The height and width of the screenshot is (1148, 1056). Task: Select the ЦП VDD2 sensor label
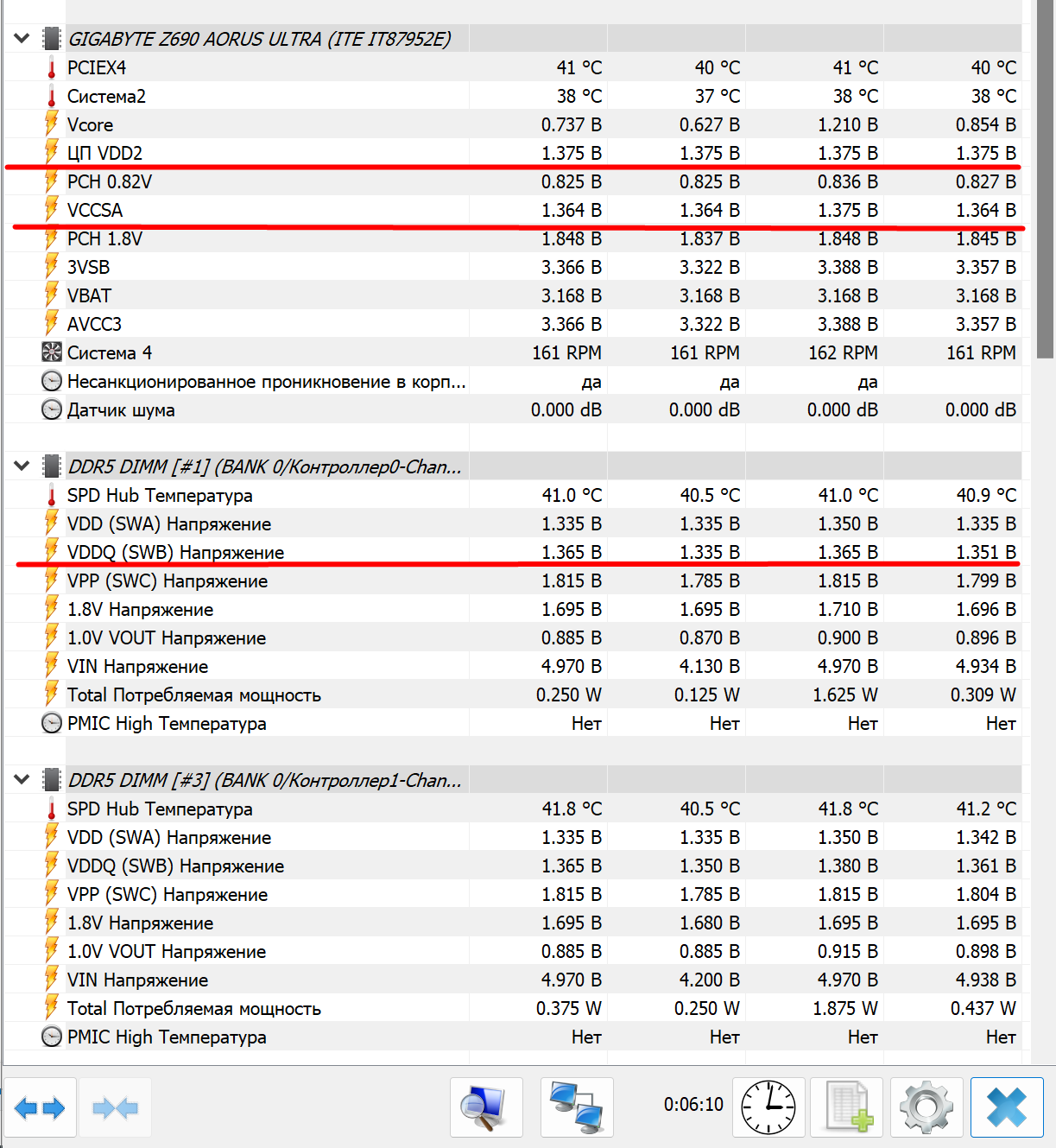(x=104, y=153)
